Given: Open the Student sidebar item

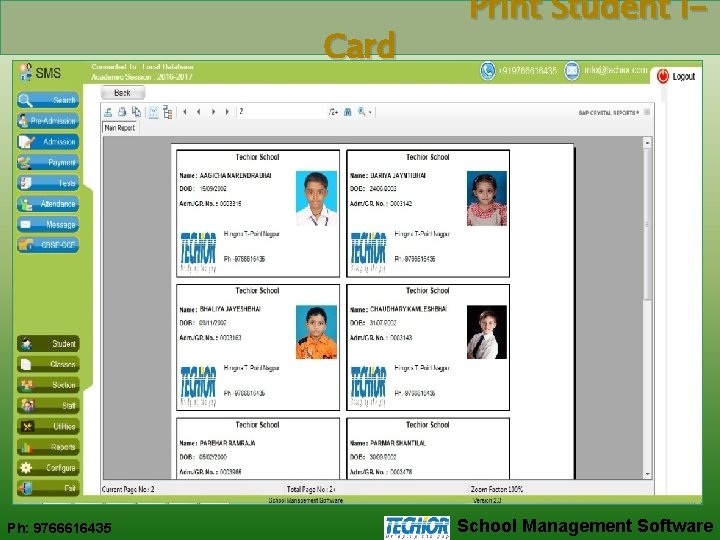Looking at the screenshot, I should click(x=48, y=343).
